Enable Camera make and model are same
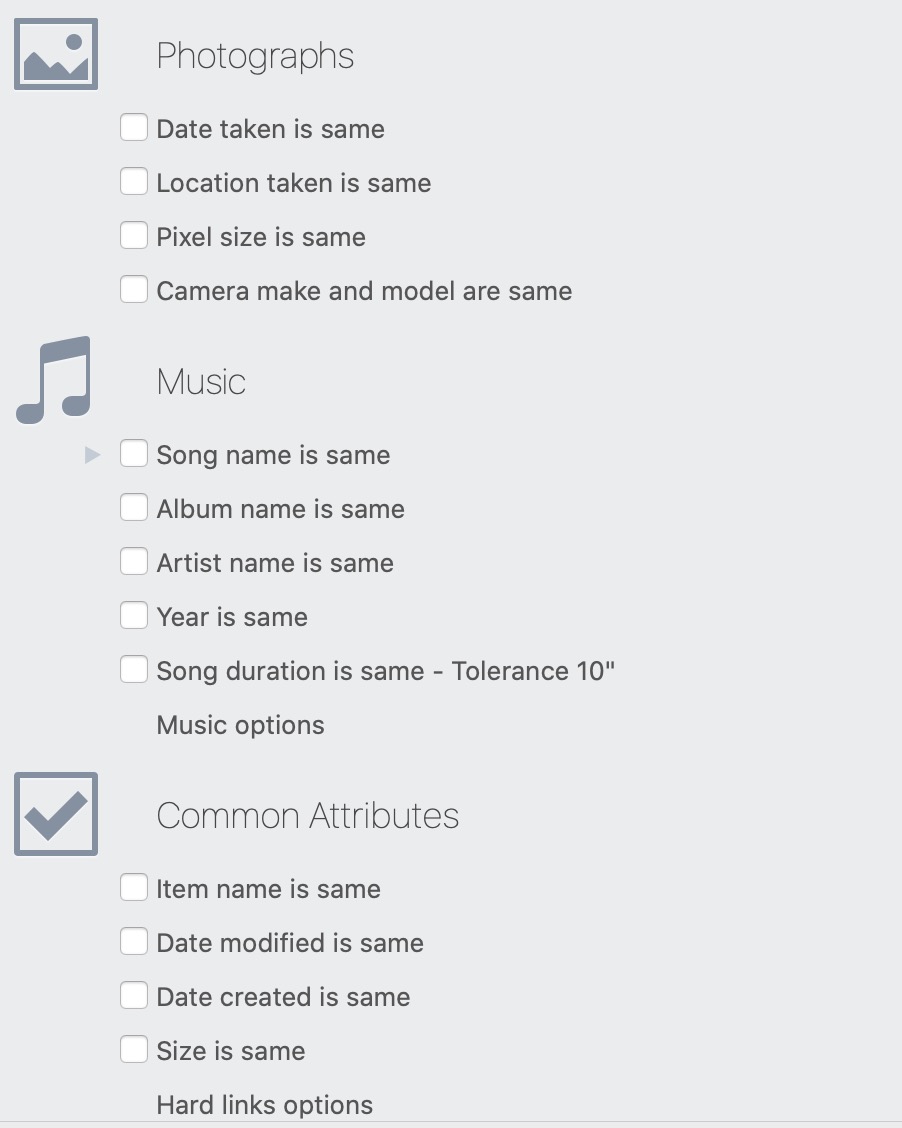The image size is (902, 1128). (x=134, y=289)
